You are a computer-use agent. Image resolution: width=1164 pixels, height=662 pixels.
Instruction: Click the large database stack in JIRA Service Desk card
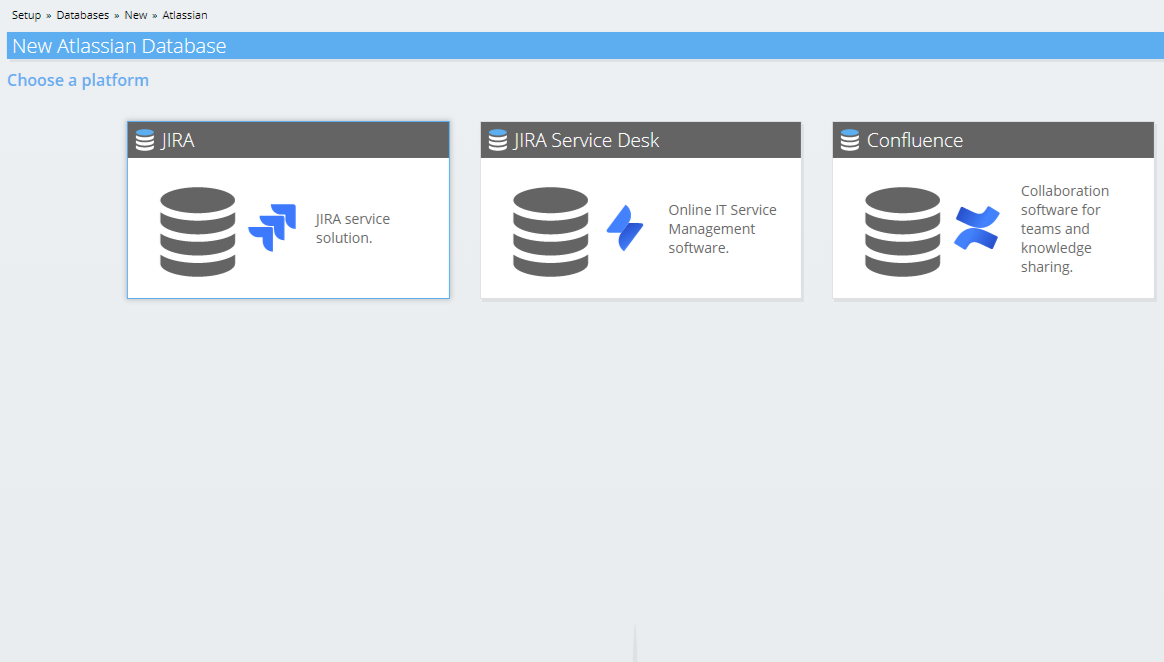click(550, 232)
